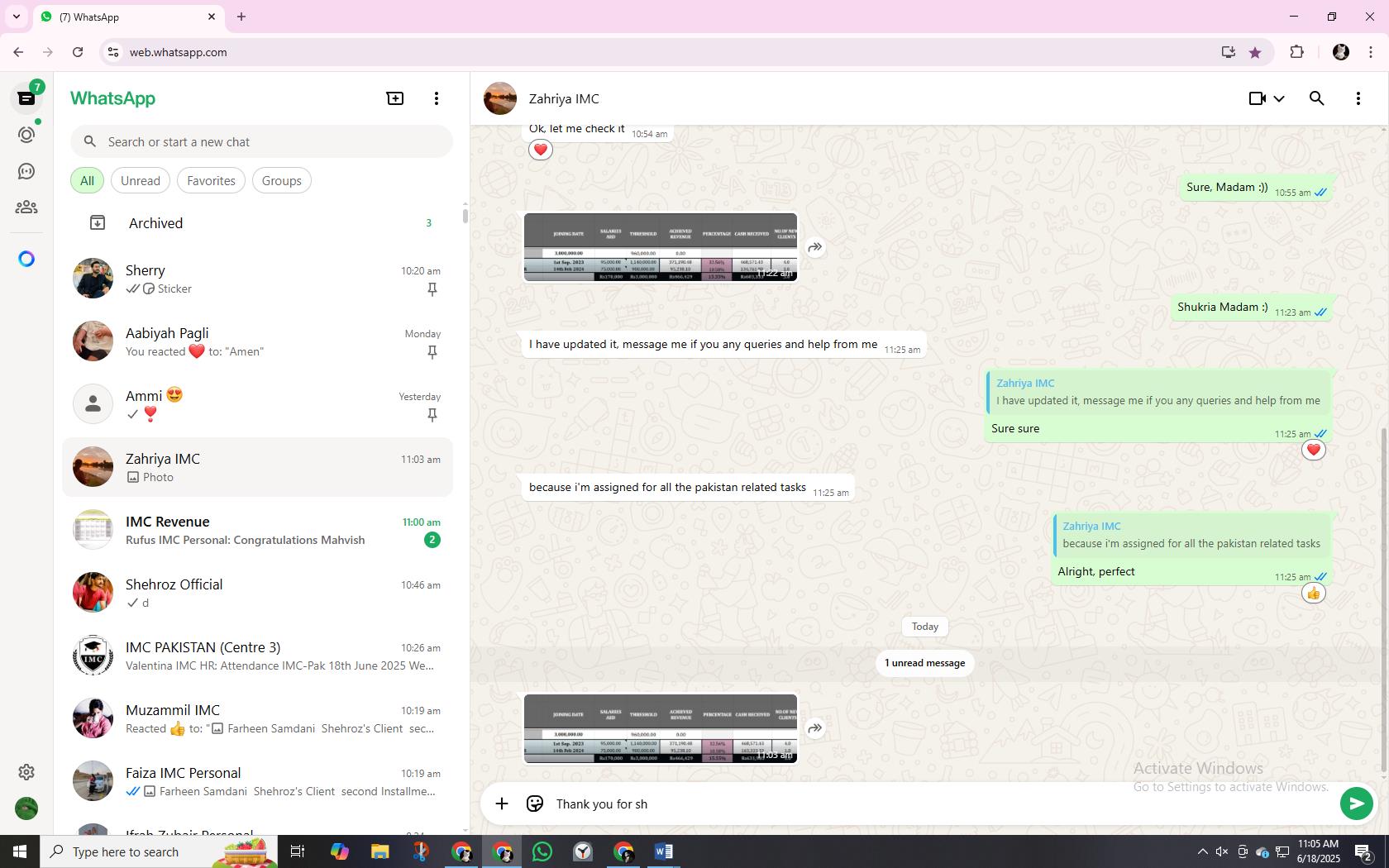Screen dimensions: 1389x868
Task: Click the thumbs-up reaction on 'Alright, perfect'
Action: pyautogui.click(x=1314, y=593)
